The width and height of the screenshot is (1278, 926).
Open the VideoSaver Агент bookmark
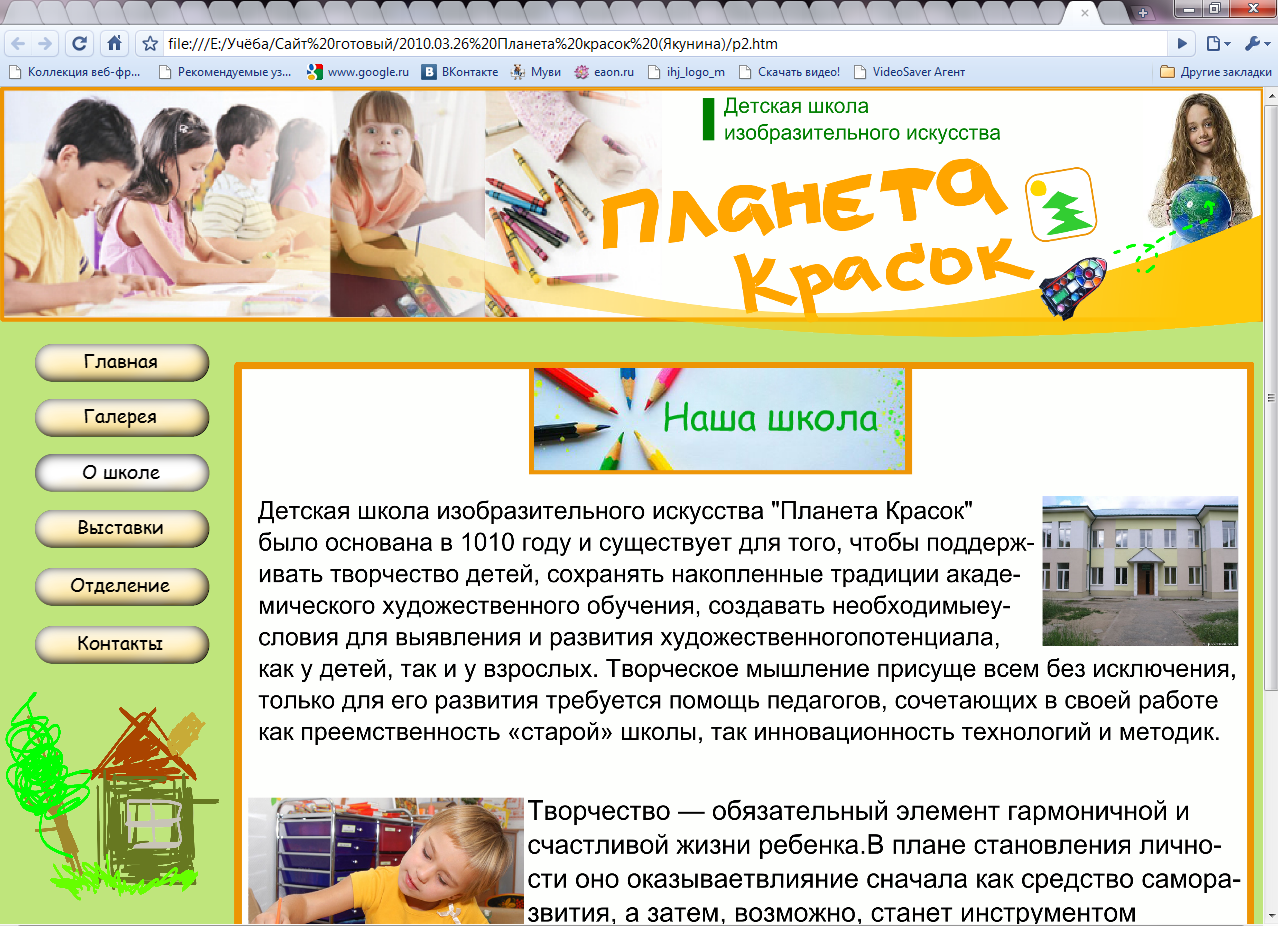tap(908, 72)
